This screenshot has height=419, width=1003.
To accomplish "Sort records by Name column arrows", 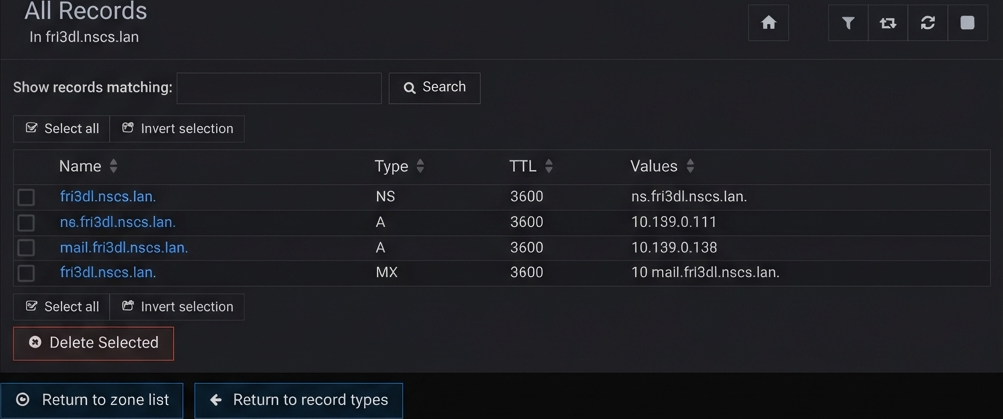I will pyautogui.click(x=113, y=166).
